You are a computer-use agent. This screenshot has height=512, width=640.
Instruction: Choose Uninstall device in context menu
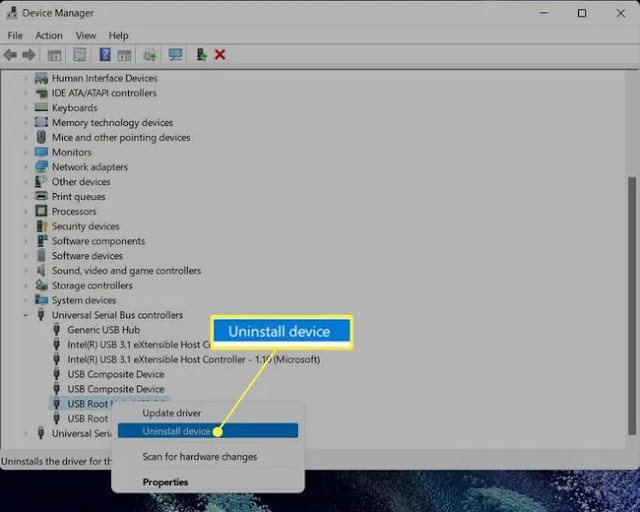tap(208, 431)
